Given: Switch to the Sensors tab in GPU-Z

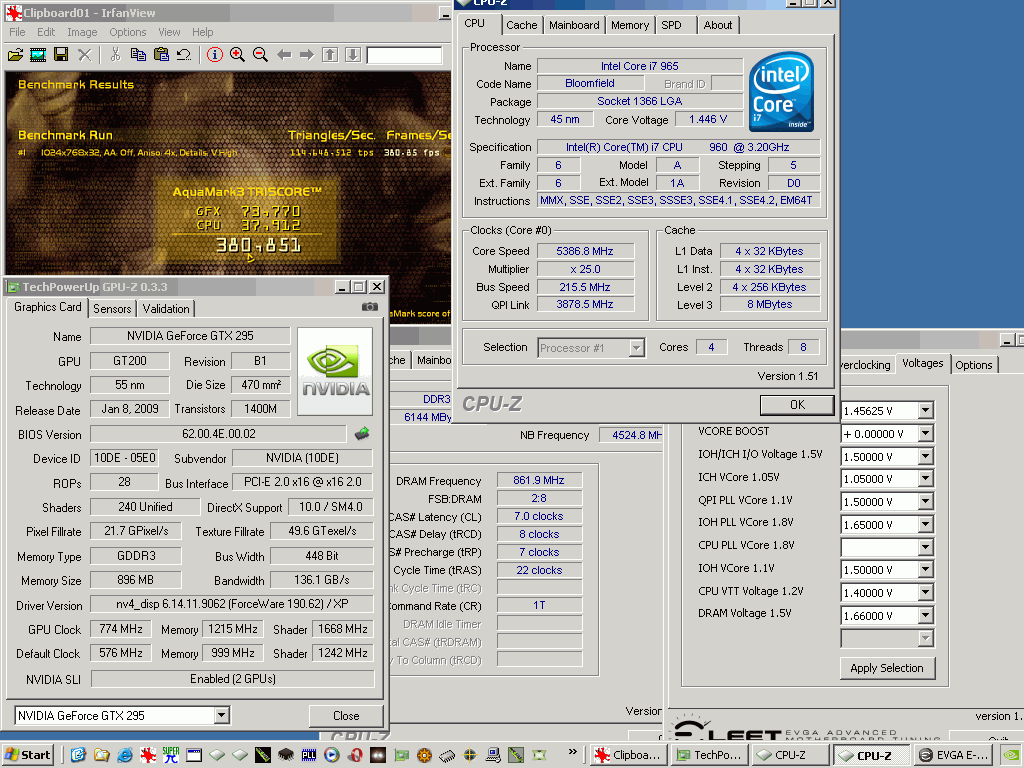Looking at the screenshot, I should [x=112, y=308].
